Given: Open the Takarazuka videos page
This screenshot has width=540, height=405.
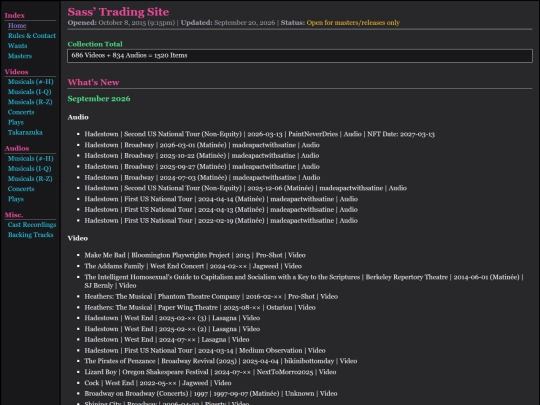Looking at the screenshot, I should (x=25, y=132).
